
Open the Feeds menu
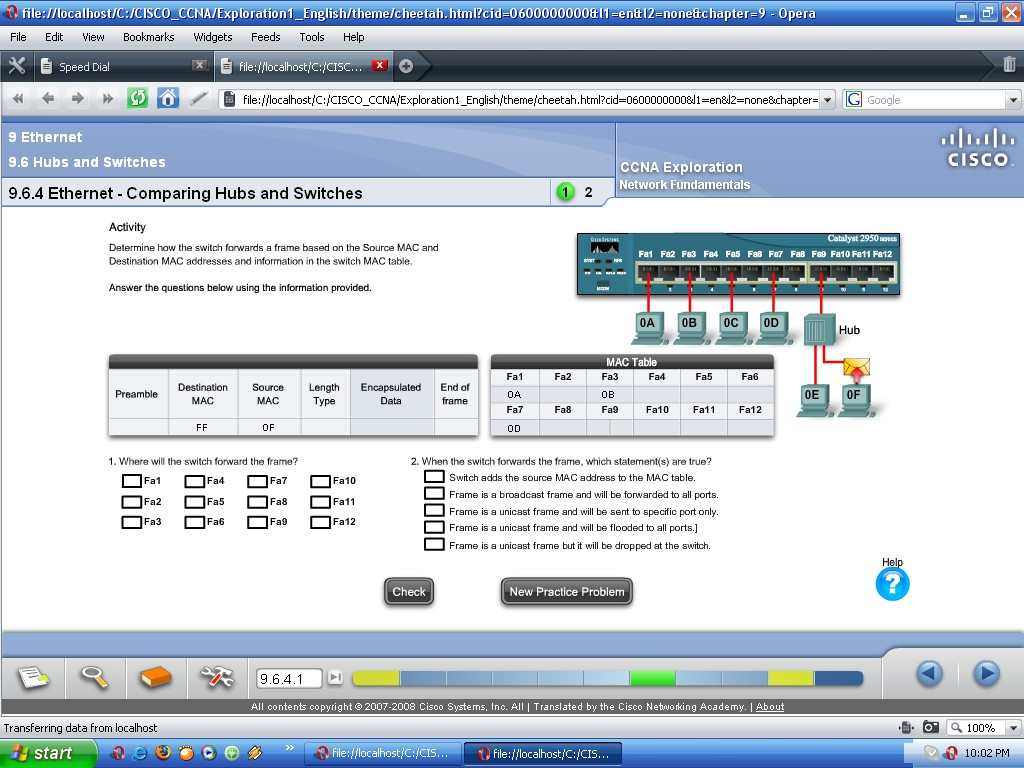tap(265, 37)
